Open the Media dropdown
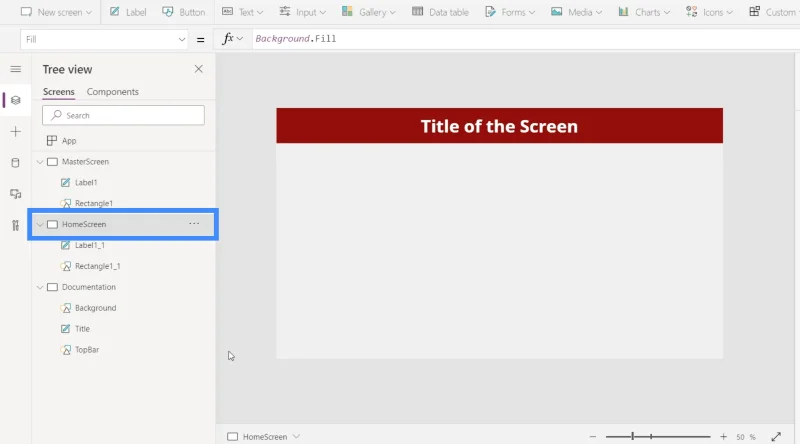Image resolution: width=800 pixels, height=444 pixels. click(x=577, y=12)
